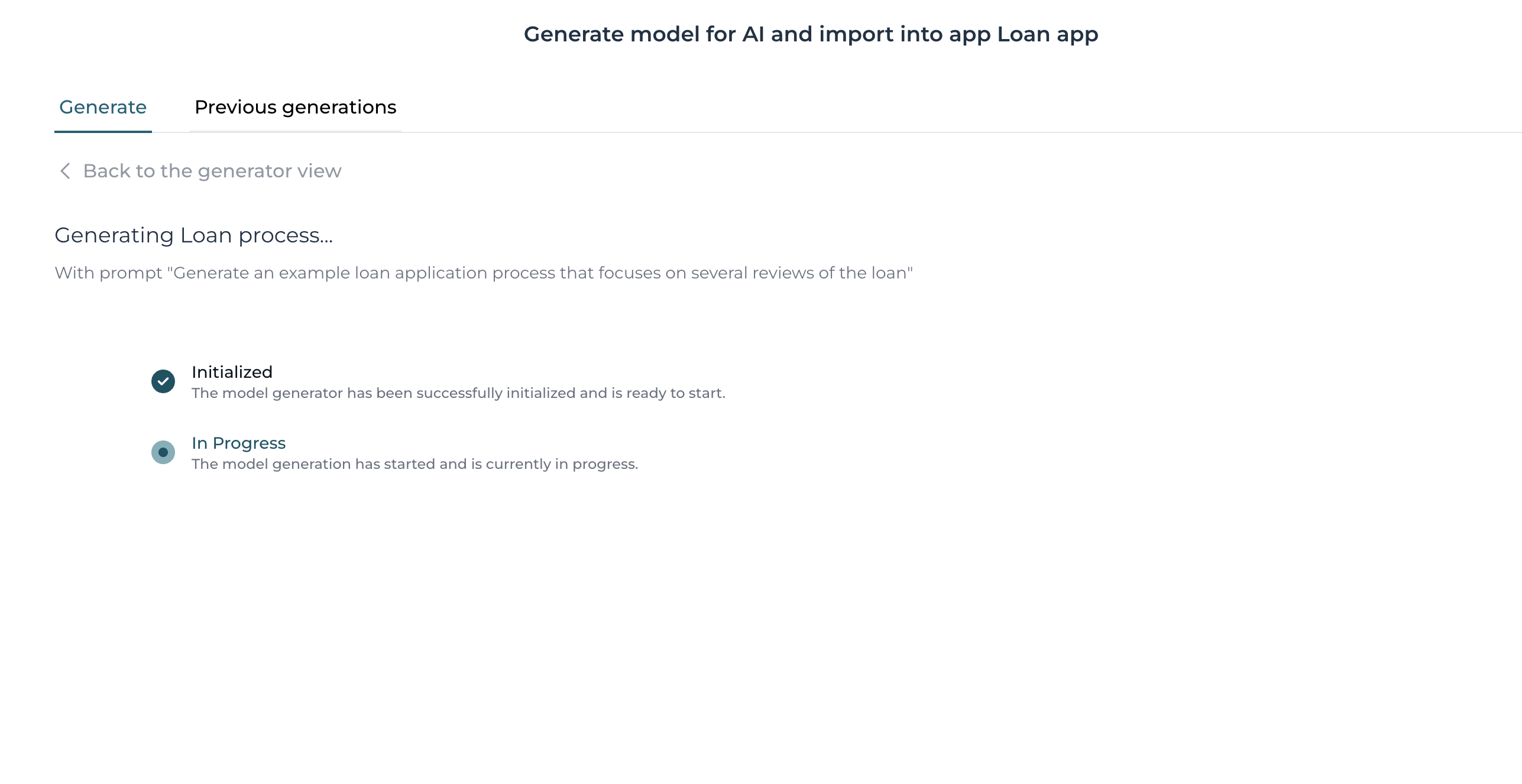
Task: Select the Previous generations tab
Action: pyautogui.click(x=295, y=107)
